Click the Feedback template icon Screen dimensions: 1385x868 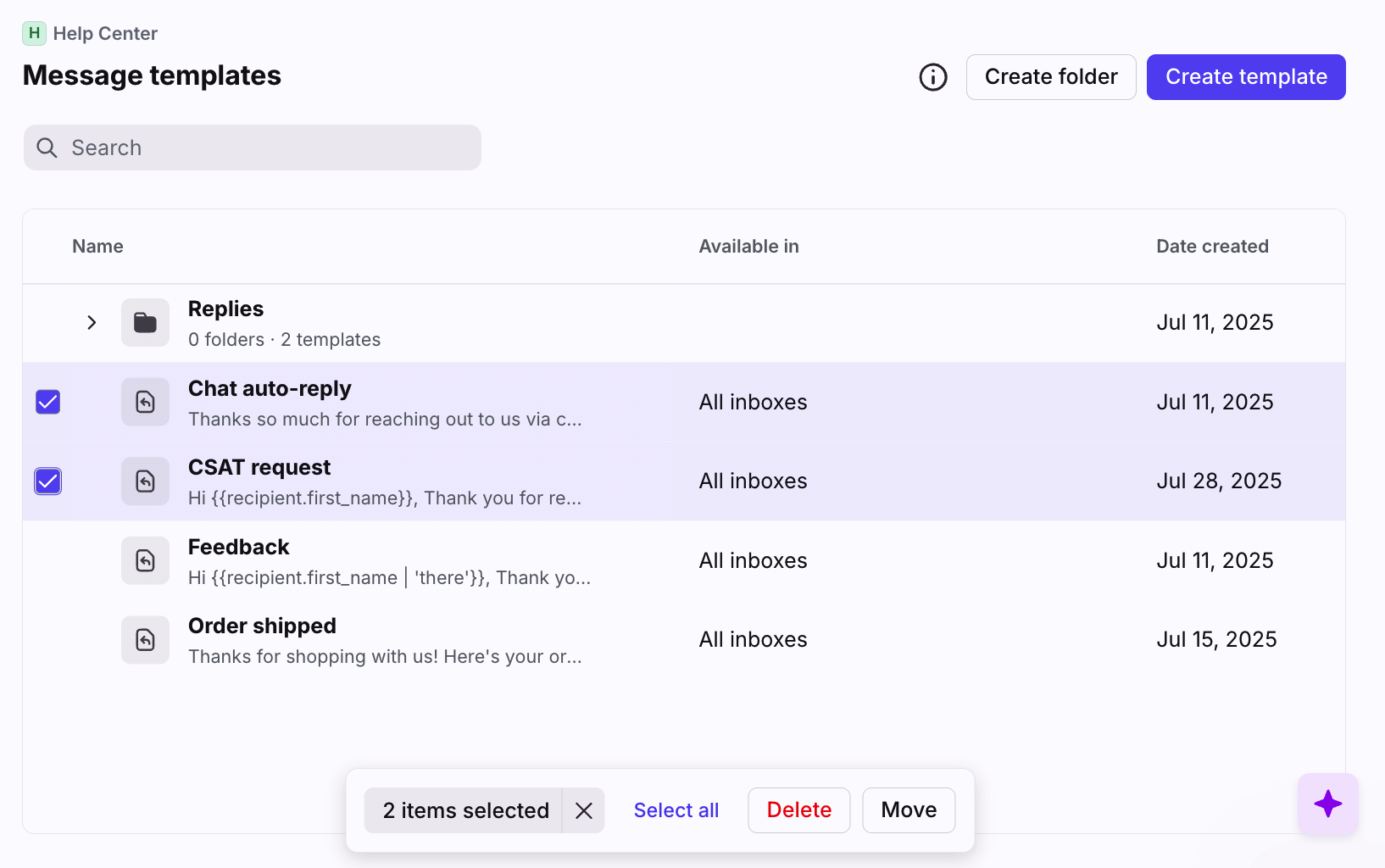point(145,560)
